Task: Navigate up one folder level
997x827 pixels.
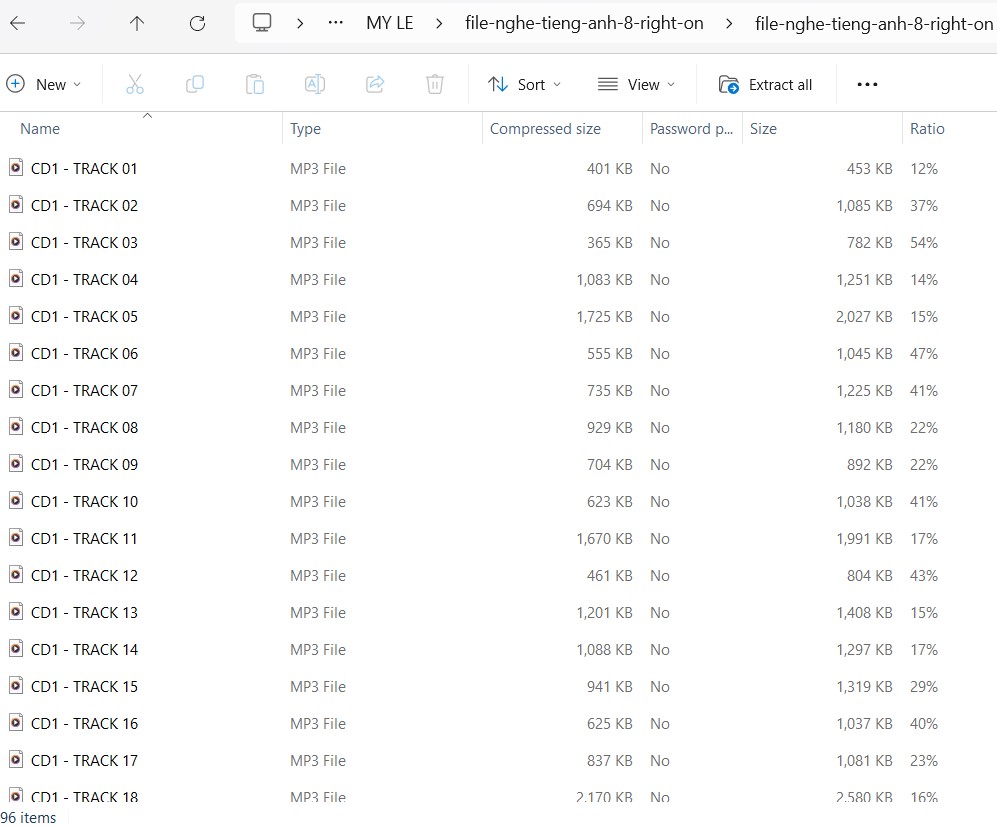Action: 136,22
